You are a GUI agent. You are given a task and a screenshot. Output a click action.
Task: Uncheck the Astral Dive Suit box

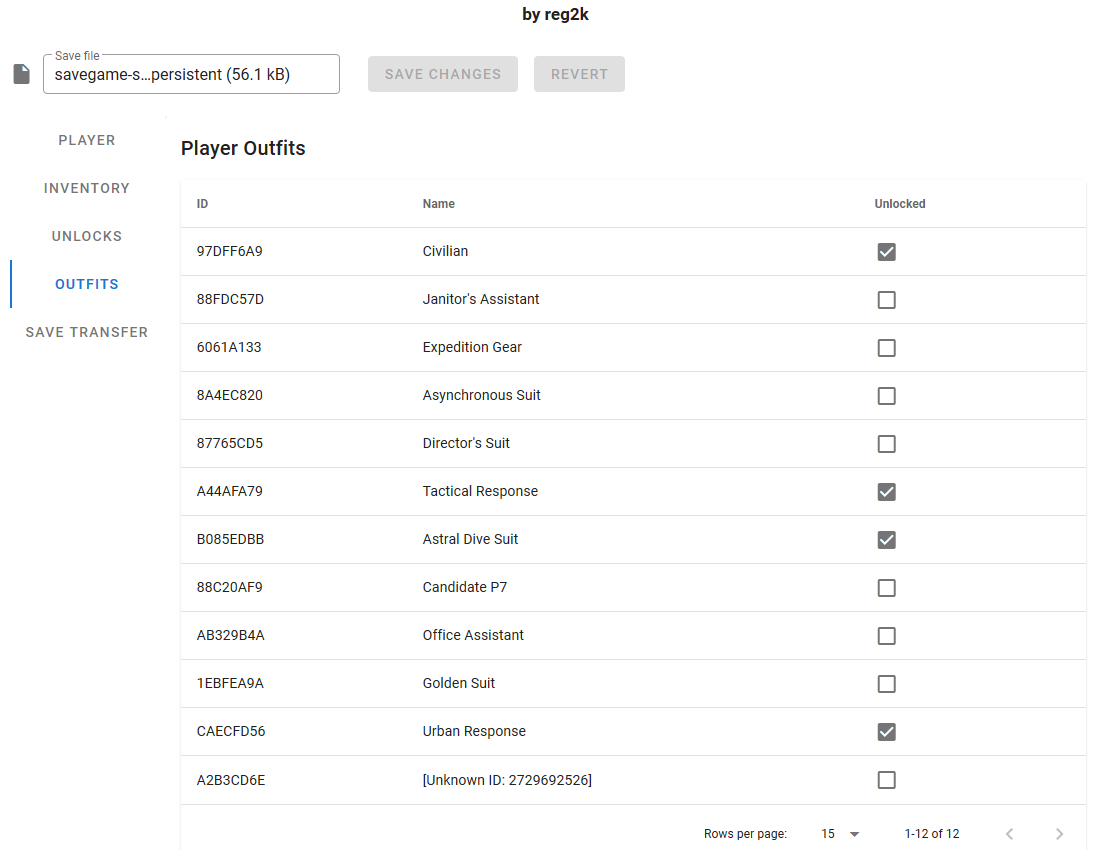[887, 540]
